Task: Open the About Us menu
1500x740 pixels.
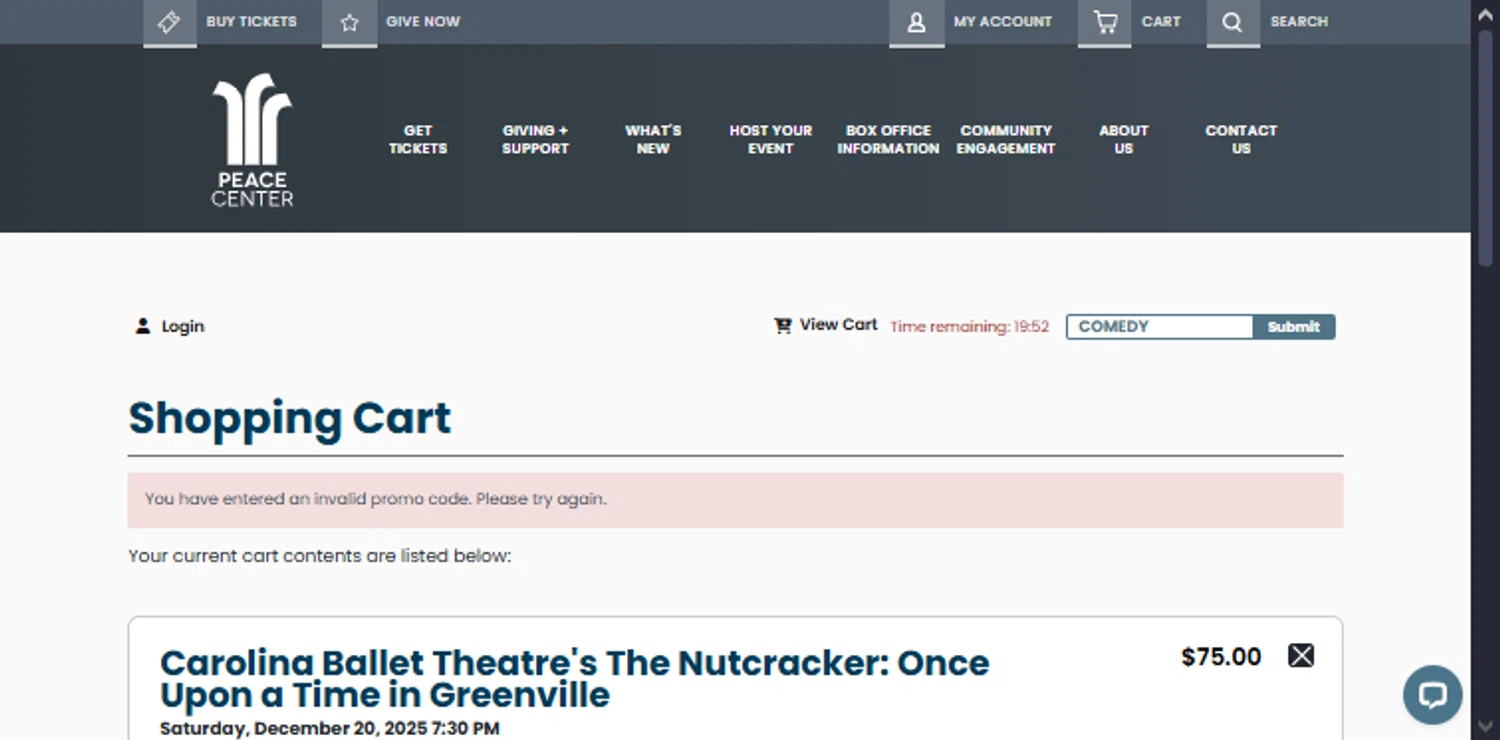Action: pos(1124,139)
